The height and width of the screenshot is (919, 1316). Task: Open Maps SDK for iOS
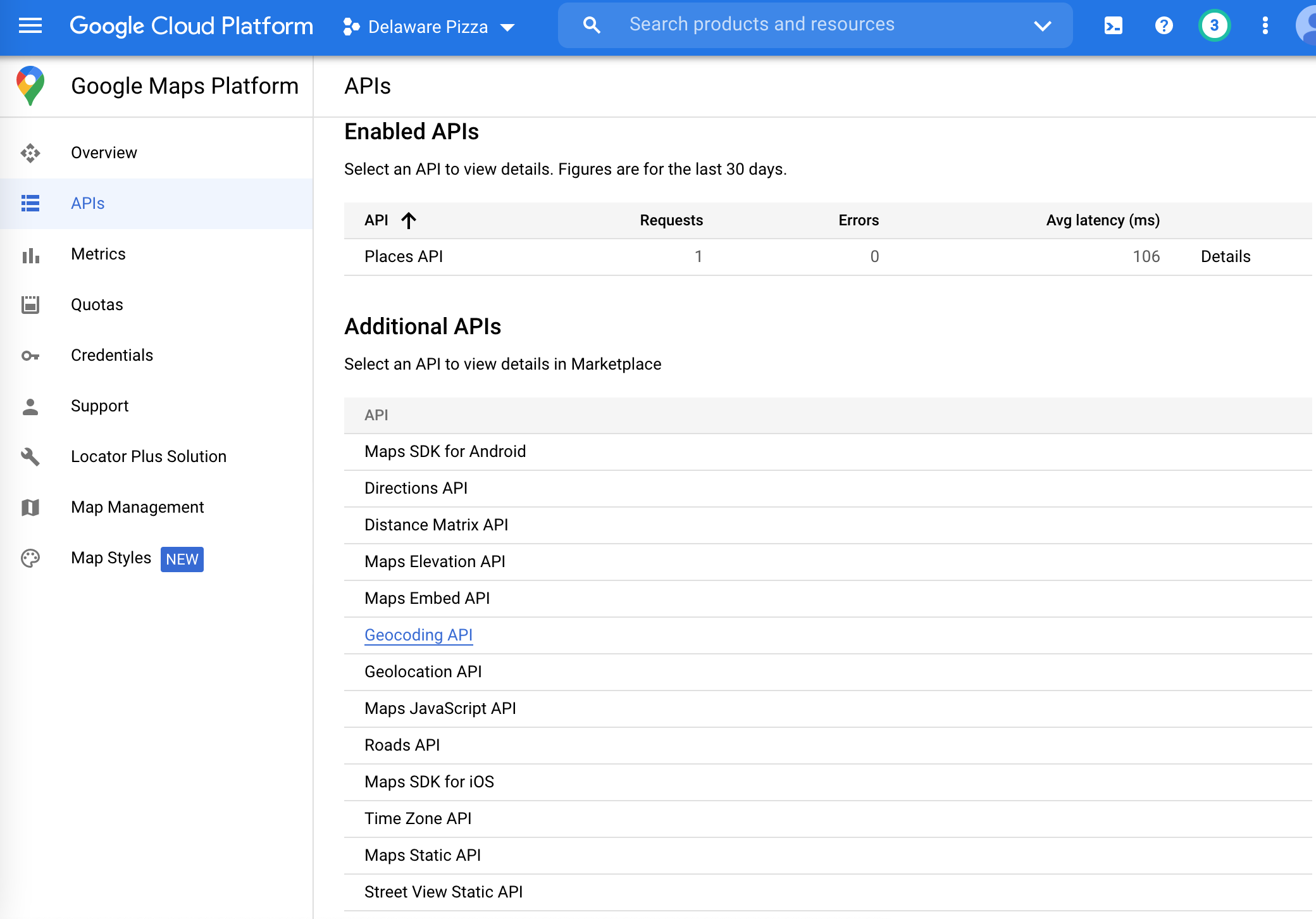pyautogui.click(x=429, y=782)
